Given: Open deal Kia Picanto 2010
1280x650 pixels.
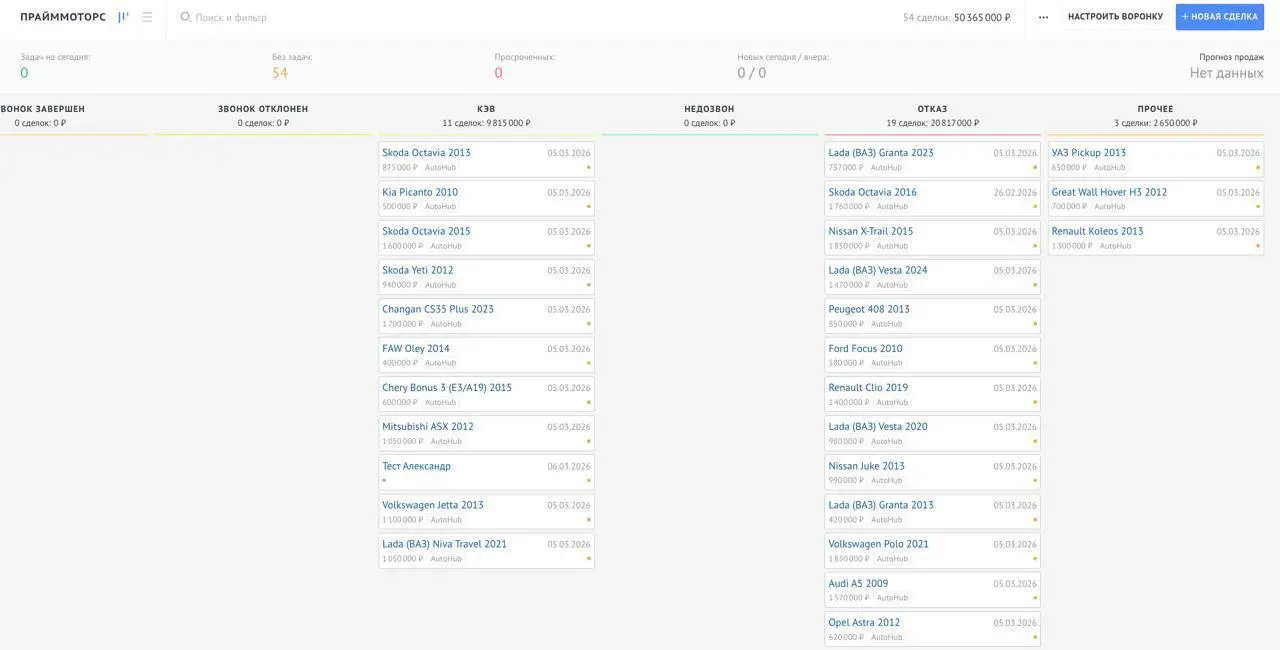Looking at the screenshot, I should click(x=420, y=192).
